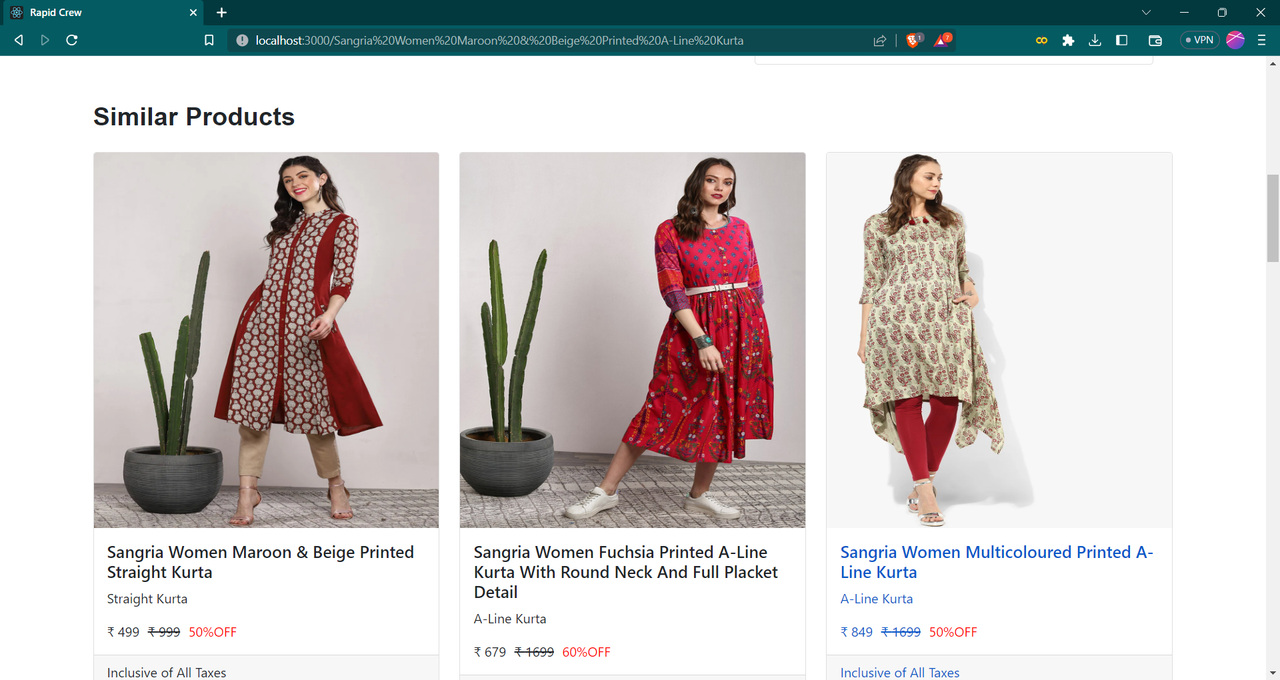Select blue 'Inclusive of All Taxes' on Multicoloured card
The image size is (1280, 680).
[900, 673]
